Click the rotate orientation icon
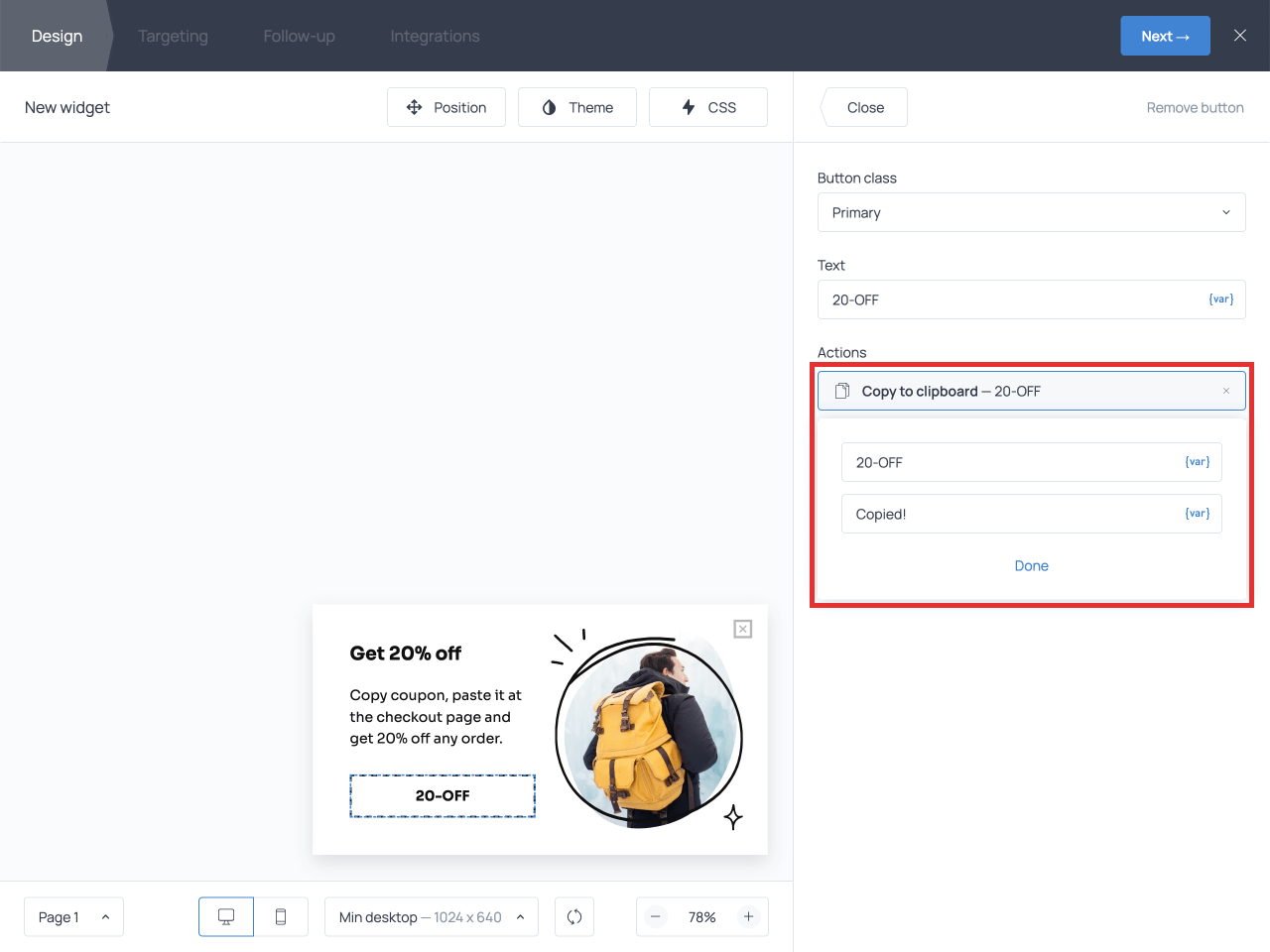This screenshot has width=1270, height=952. [574, 917]
